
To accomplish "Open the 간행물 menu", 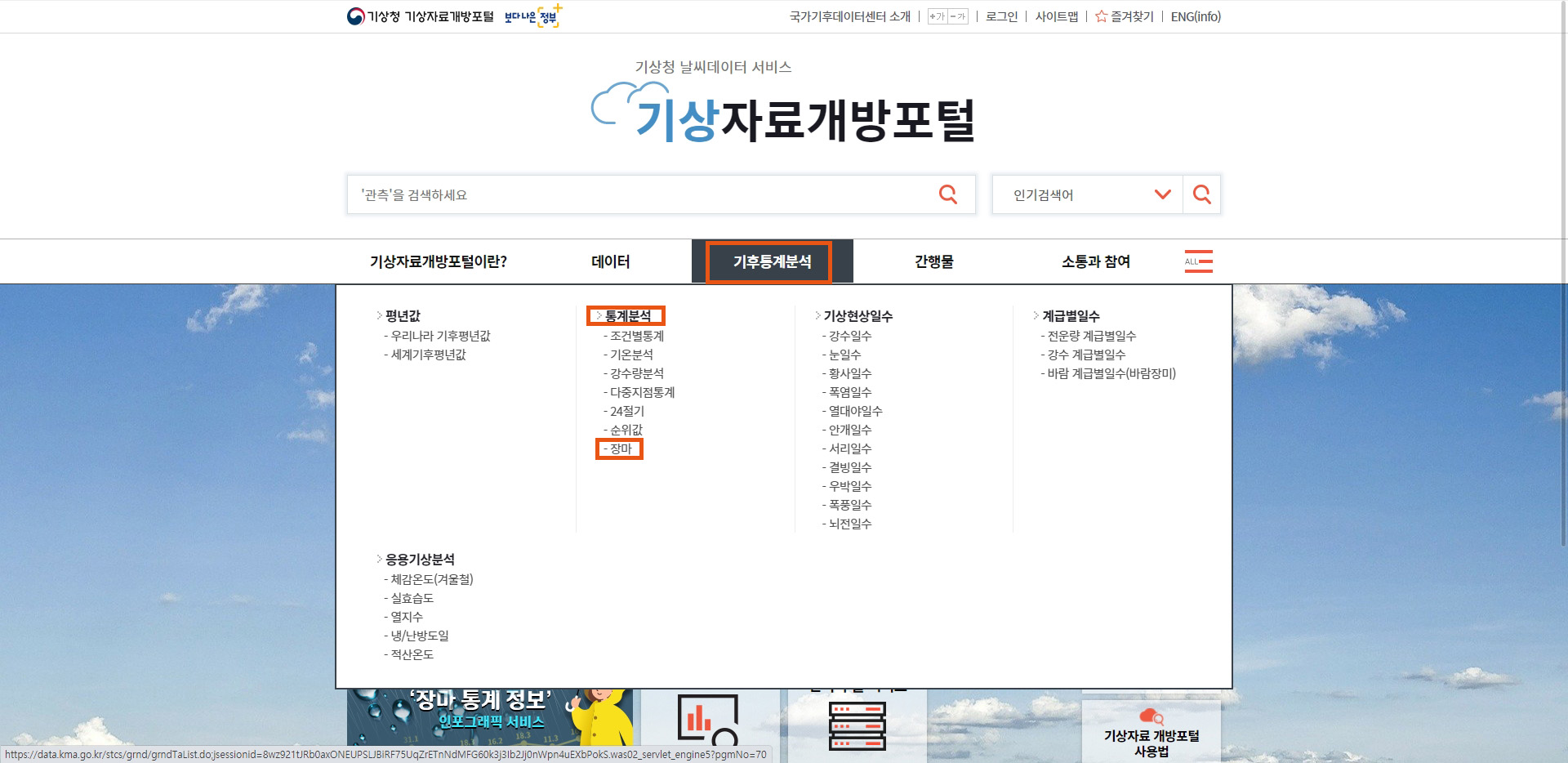I will (934, 261).
